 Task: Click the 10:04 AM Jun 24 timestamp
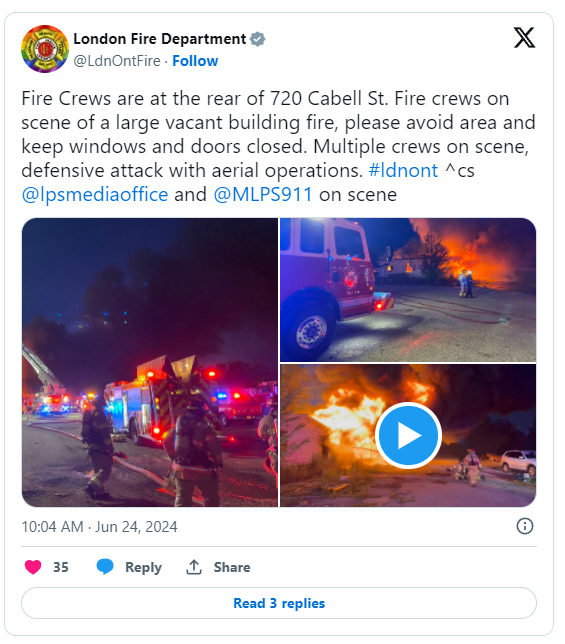[x=99, y=527]
